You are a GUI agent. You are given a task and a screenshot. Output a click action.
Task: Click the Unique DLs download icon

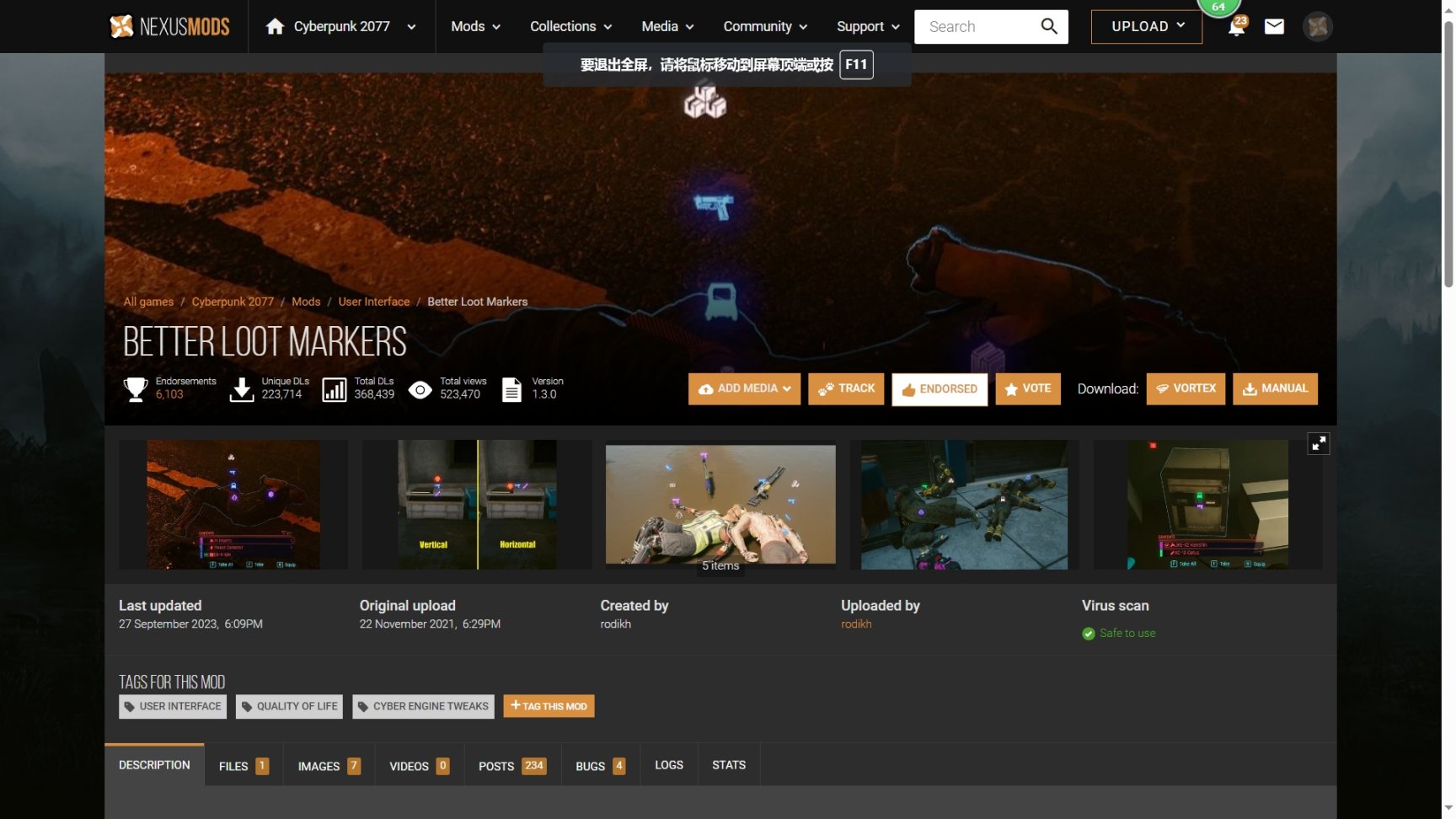pyautogui.click(x=242, y=389)
